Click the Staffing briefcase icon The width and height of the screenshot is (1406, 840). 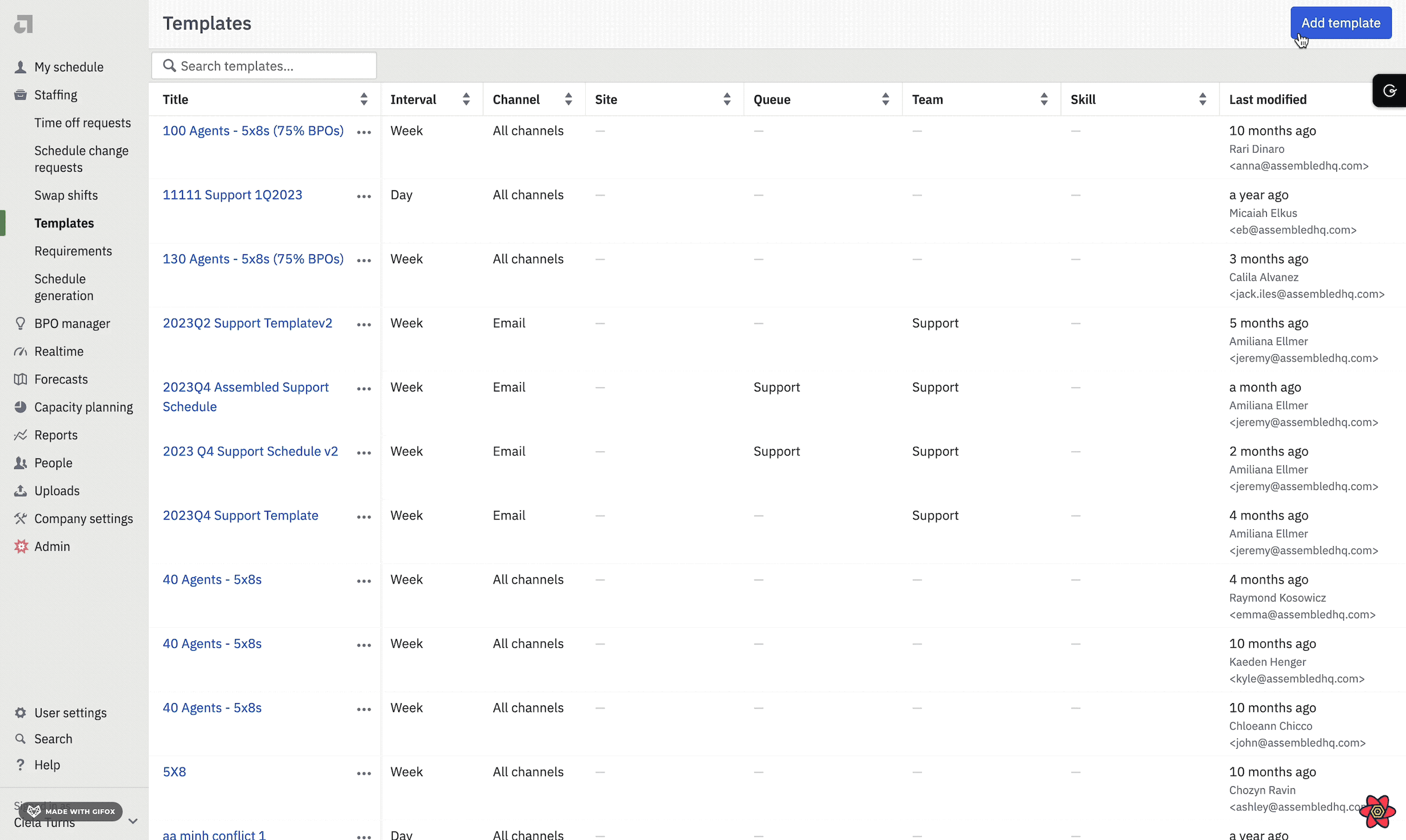[21, 95]
